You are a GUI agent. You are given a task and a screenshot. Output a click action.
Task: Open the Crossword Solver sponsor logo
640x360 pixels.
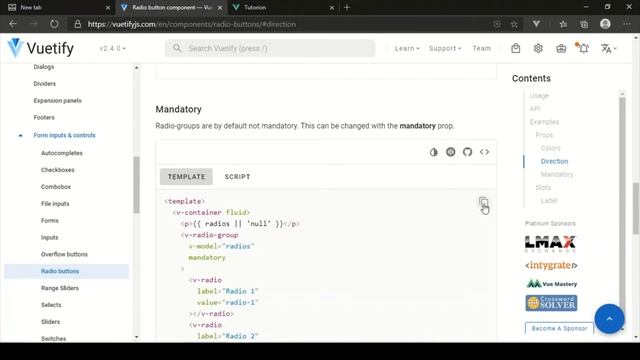[x=551, y=303]
